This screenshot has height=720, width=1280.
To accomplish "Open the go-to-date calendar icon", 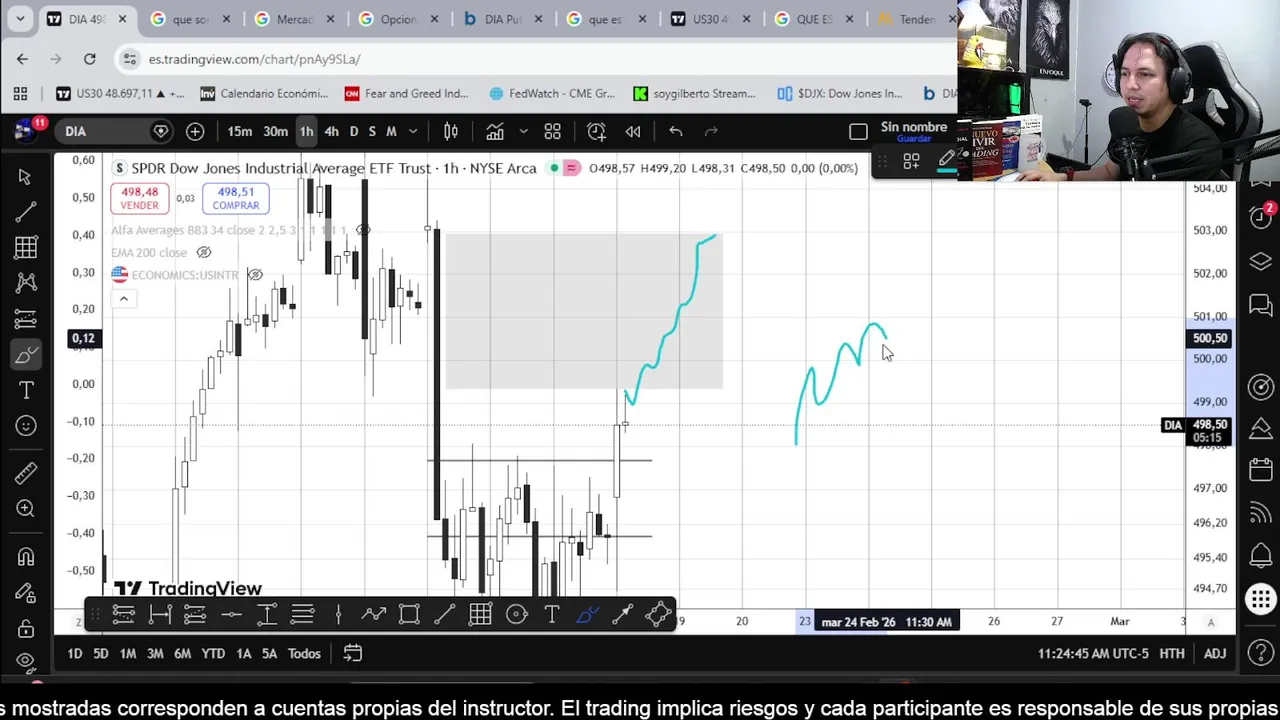I will [x=353, y=653].
